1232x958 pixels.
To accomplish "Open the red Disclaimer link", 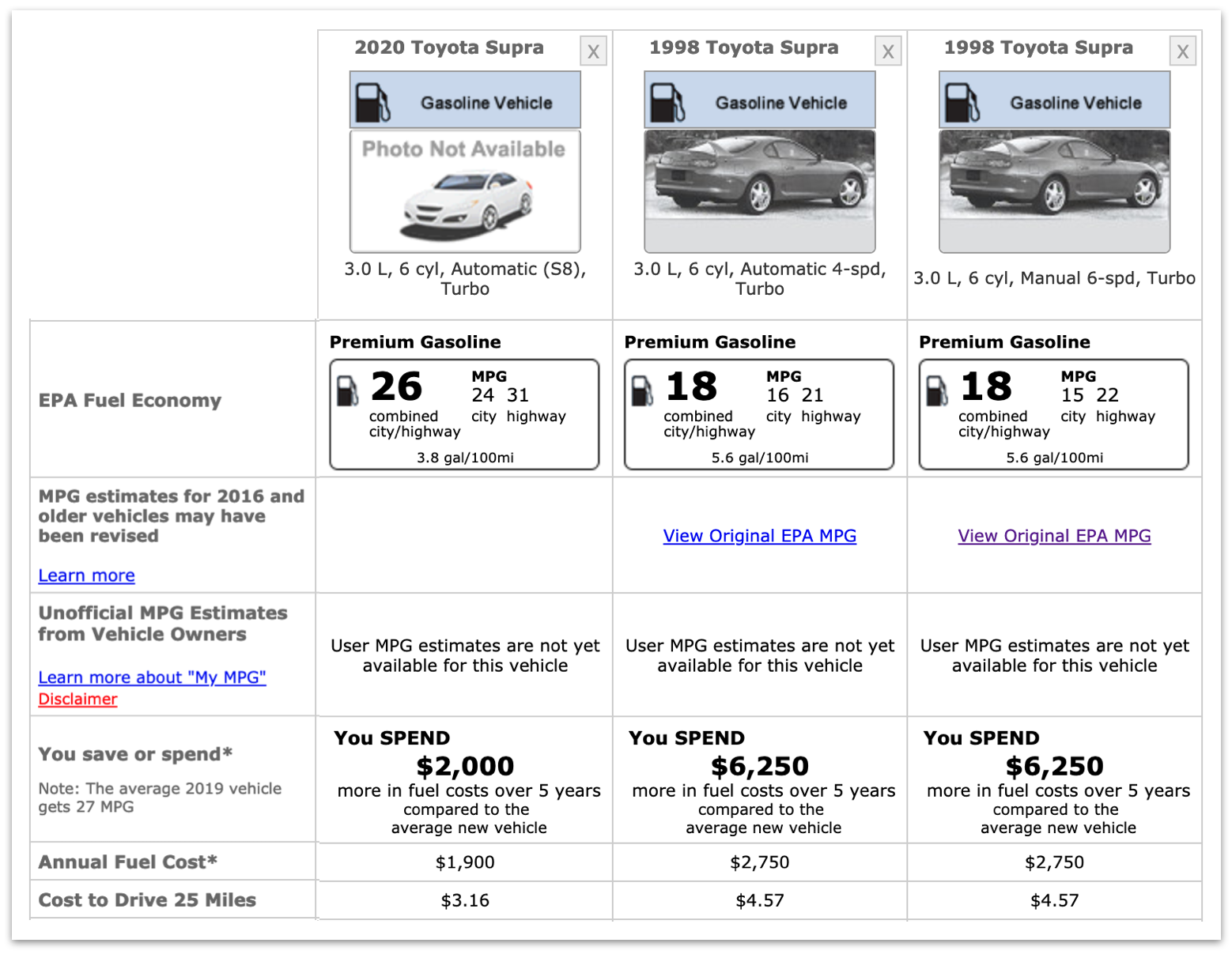I will [77, 699].
